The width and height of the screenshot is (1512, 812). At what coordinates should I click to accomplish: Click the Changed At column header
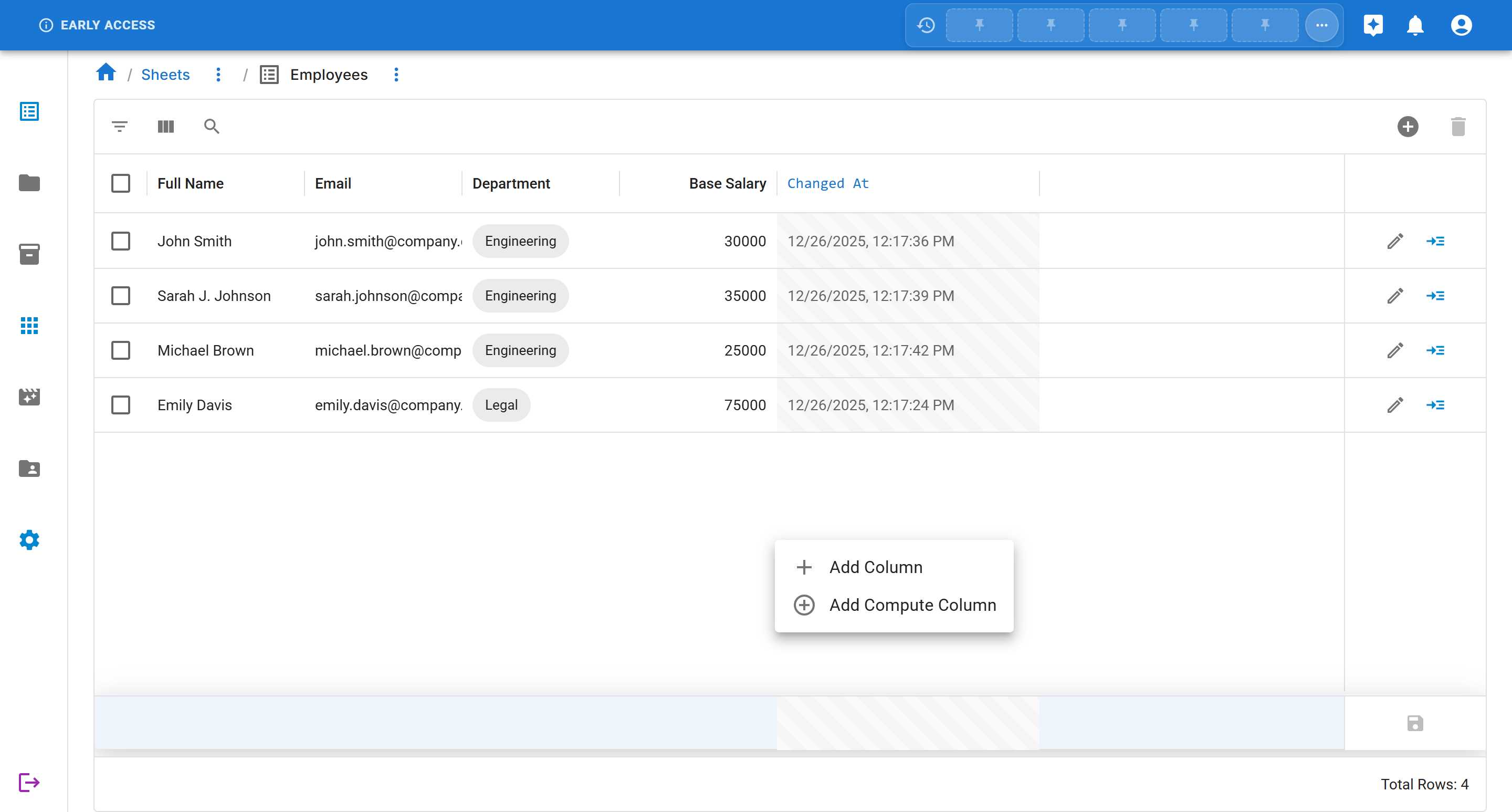click(827, 183)
